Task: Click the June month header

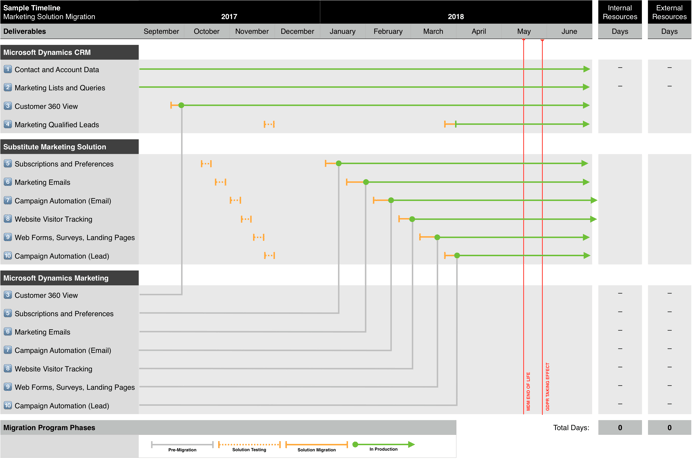Action: [569, 31]
